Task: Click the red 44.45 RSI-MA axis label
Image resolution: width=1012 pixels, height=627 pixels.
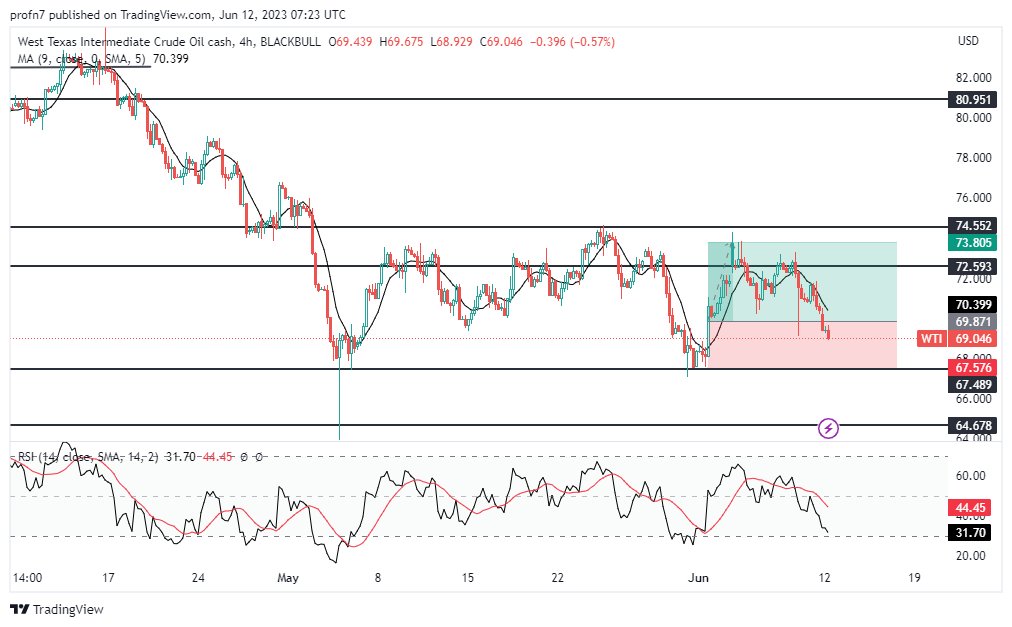Action: coord(971,508)
